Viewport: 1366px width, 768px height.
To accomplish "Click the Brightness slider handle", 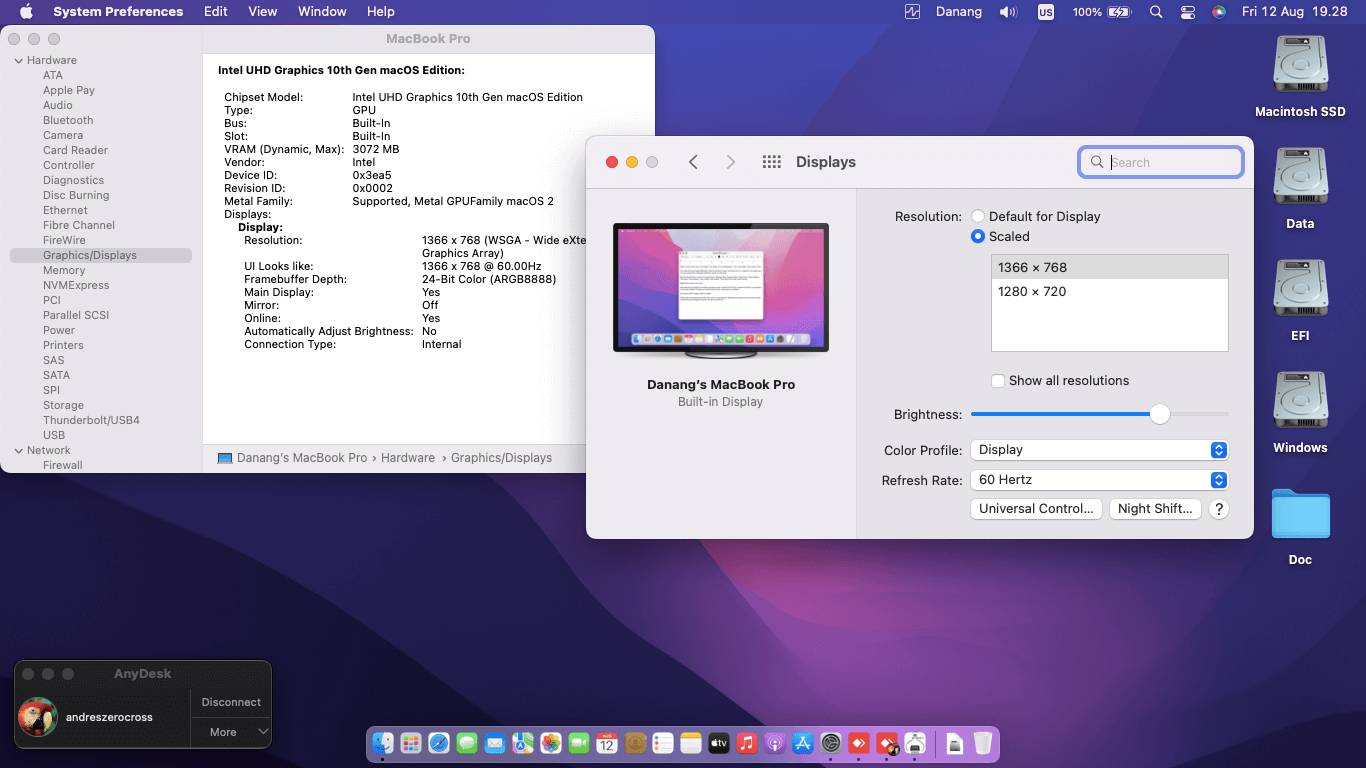I will click(1159, 414).
